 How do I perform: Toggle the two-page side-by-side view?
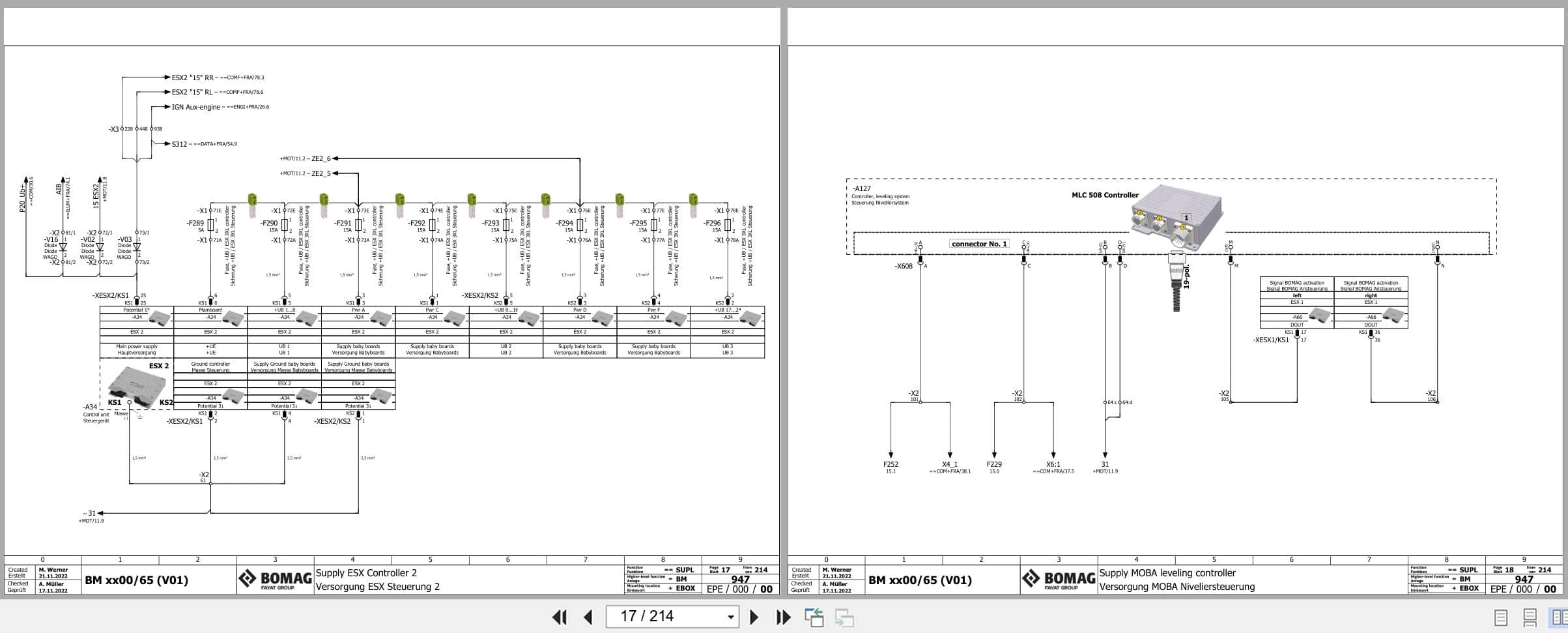click(x=1559, y=617)
